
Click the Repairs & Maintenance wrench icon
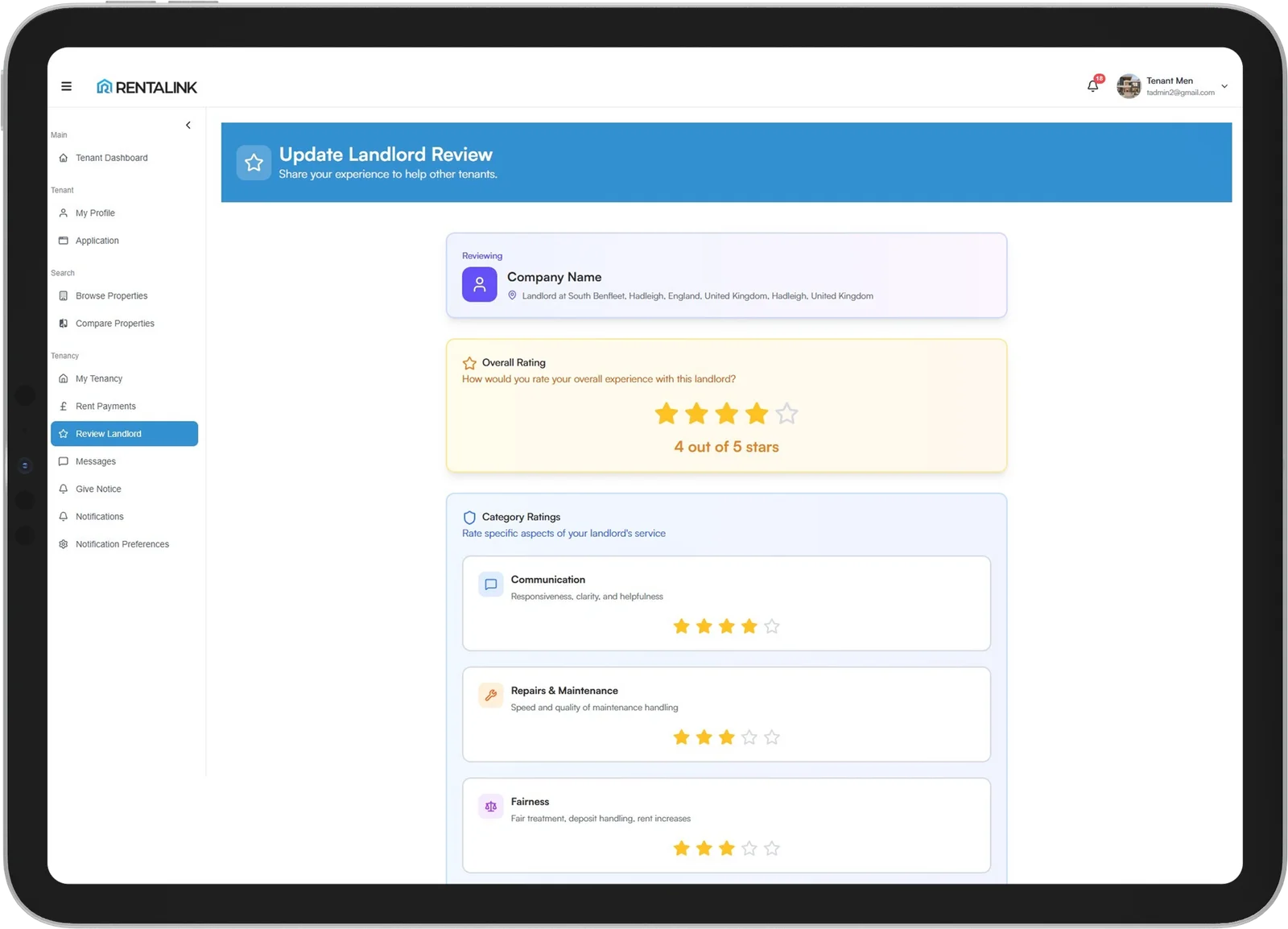tap(491, 696)
